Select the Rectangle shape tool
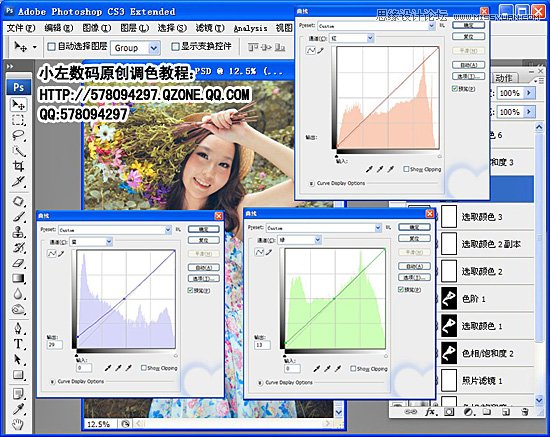Image resolution: width=550 pixels, height=437 pixels. 18,375
